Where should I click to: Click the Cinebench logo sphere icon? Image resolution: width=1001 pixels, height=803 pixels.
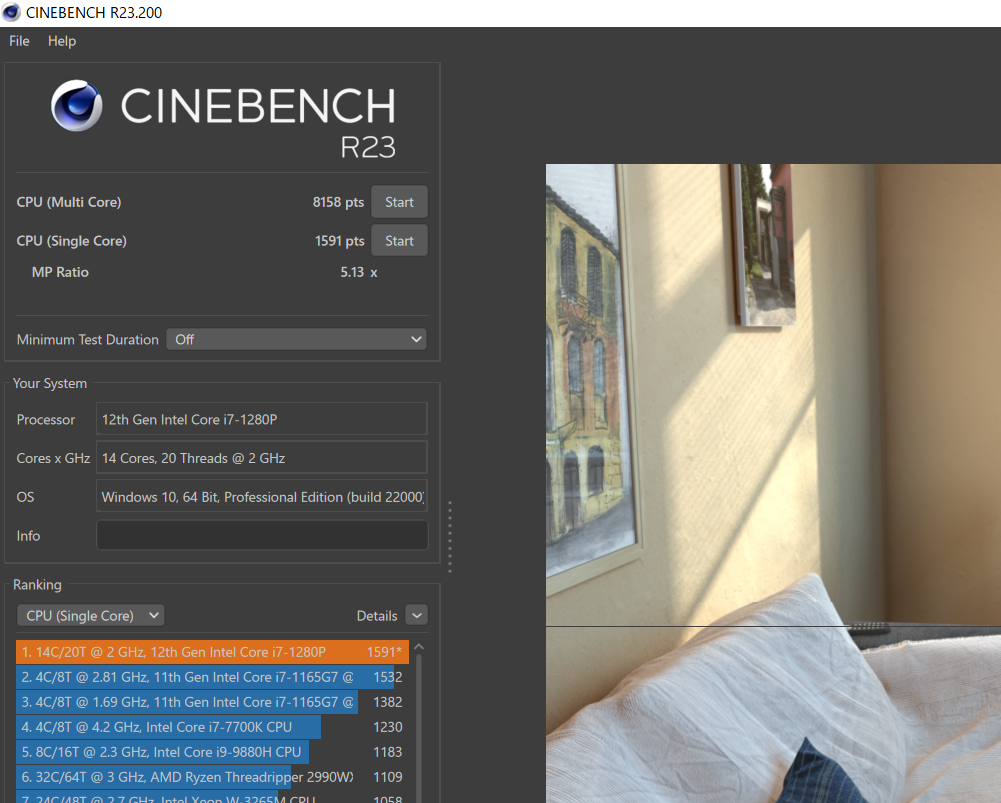click(77, 105)
